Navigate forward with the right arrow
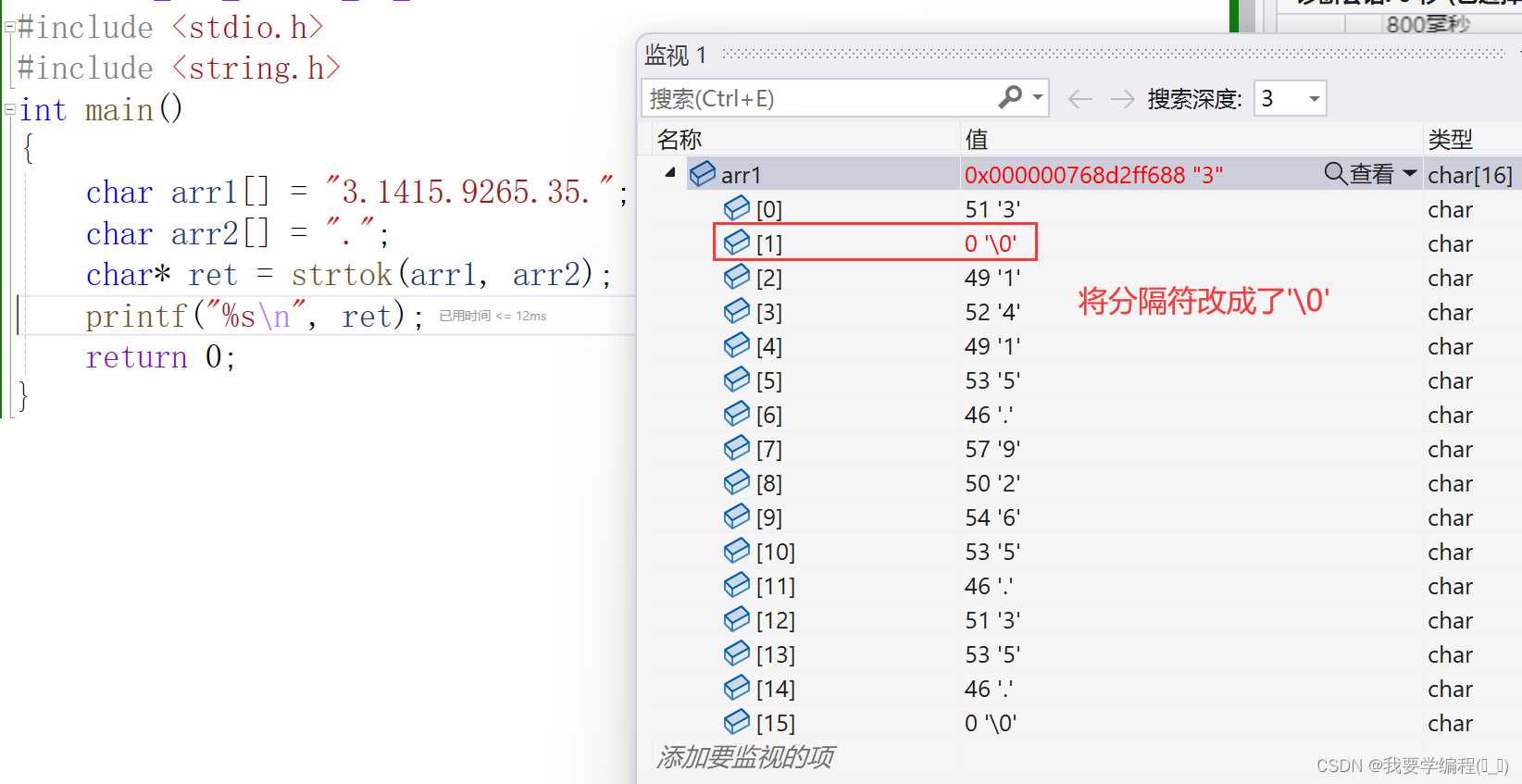The height and width of the screenshot is (784, 1522). point(1122,99)
